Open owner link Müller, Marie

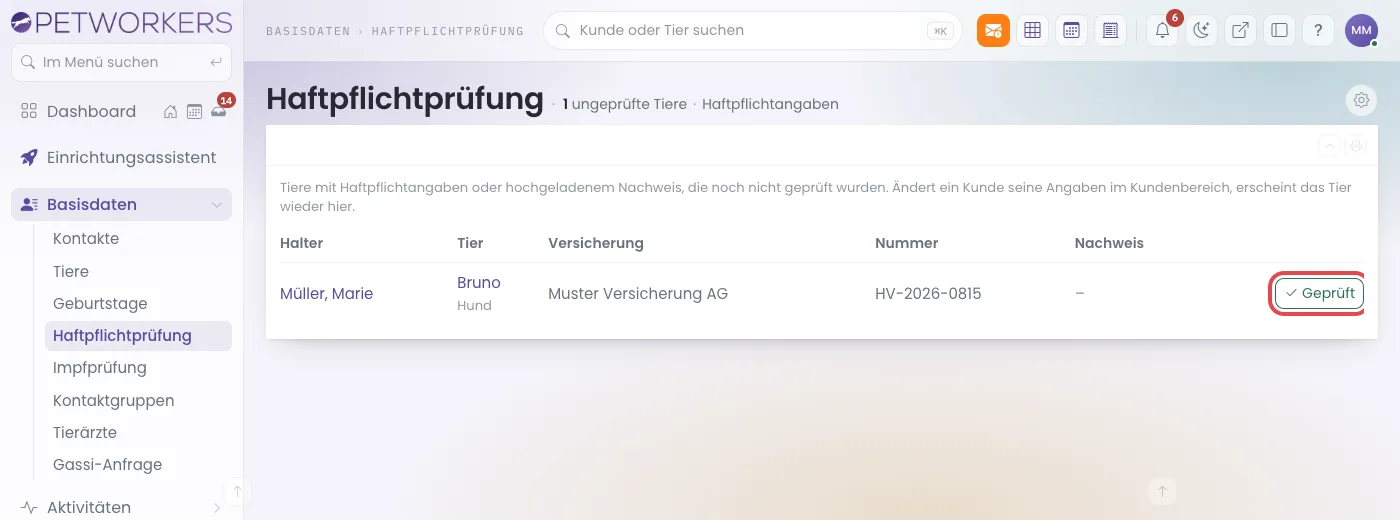pyautogui.click(x=326, y=294)
